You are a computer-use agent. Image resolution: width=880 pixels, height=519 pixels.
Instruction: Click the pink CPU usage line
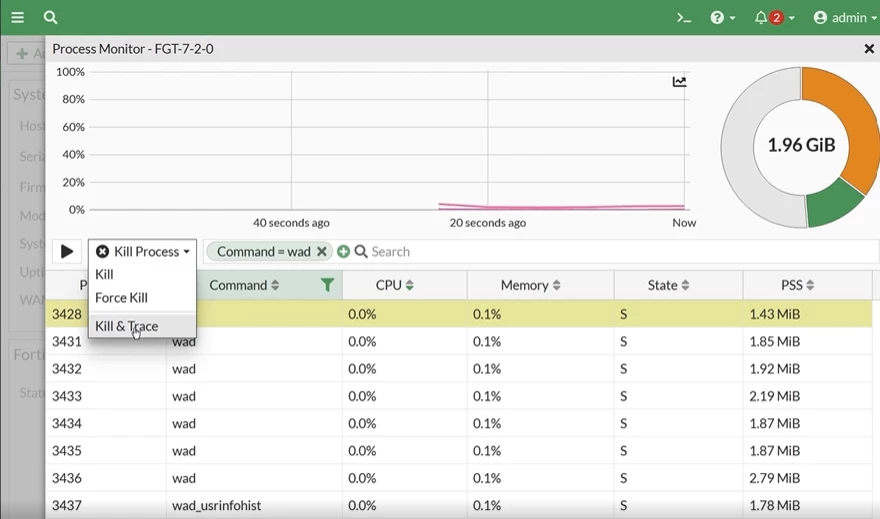click(x=561, y=207)
